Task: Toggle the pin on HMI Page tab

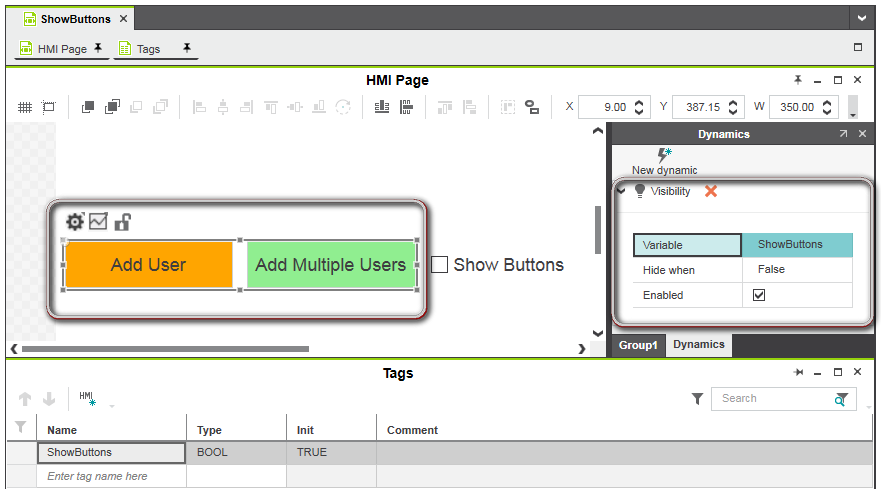Action: 98,48
